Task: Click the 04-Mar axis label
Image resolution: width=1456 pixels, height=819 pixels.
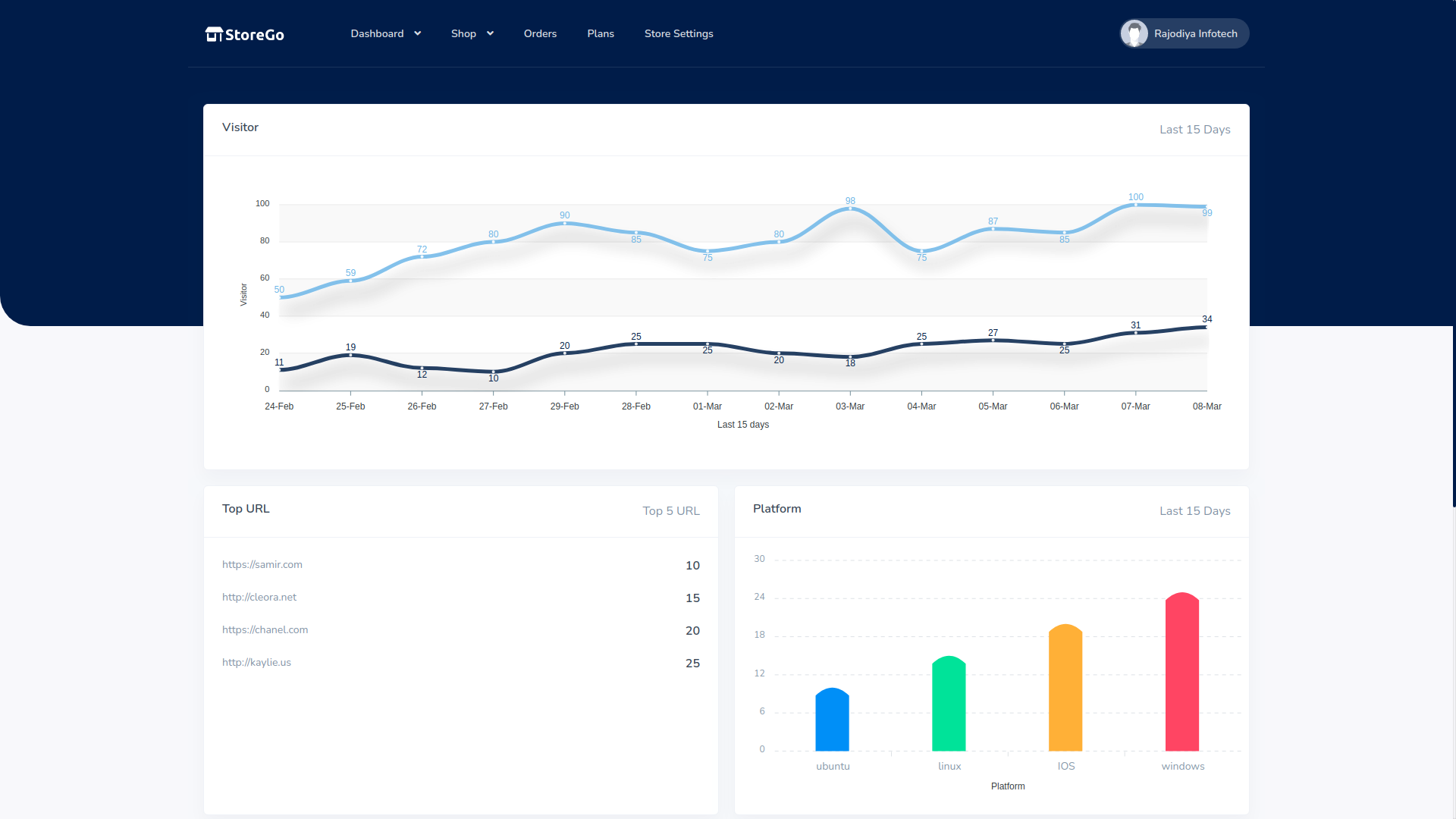Action: [921, 406]
